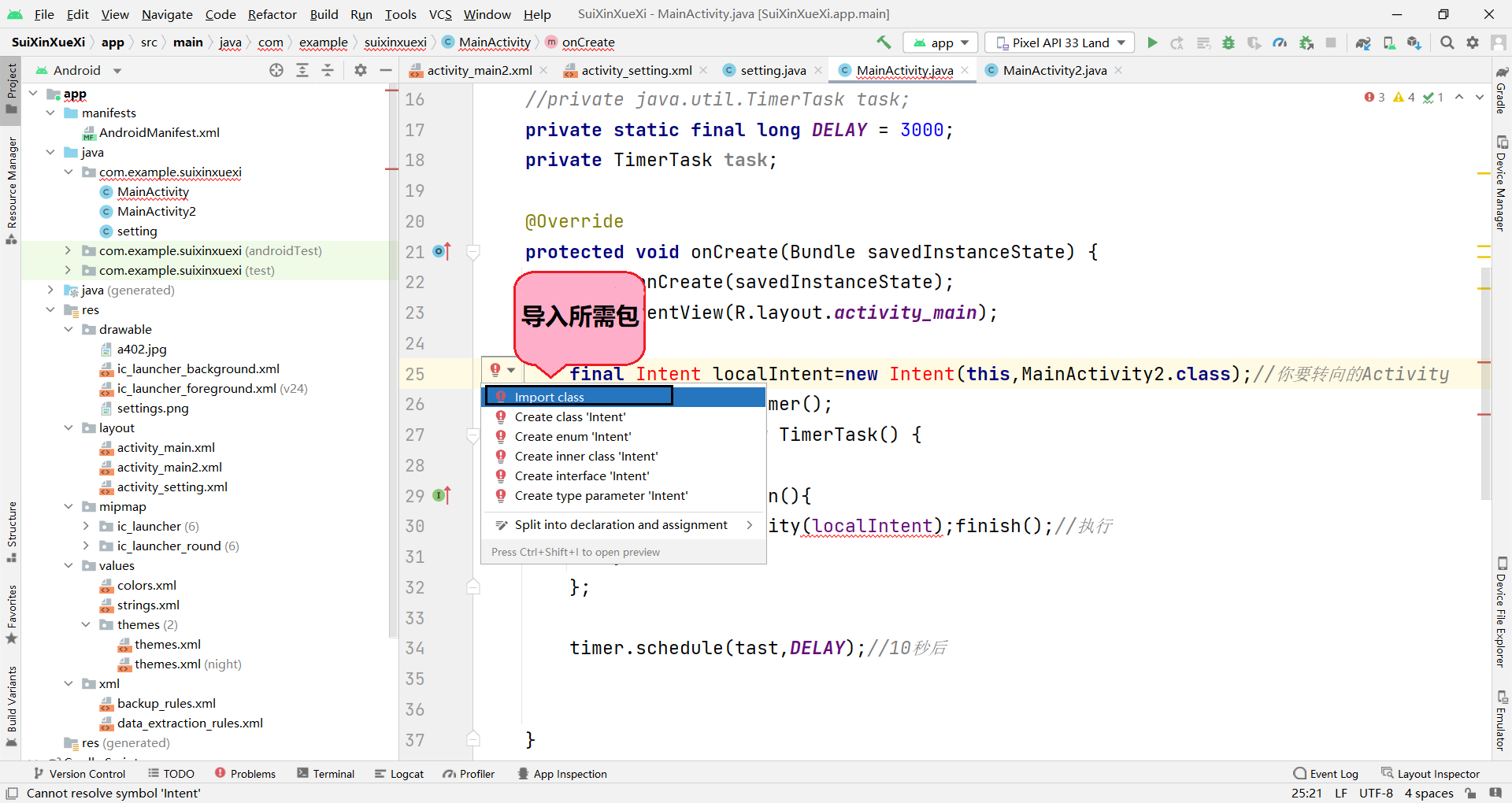Screen dimensions: 1512x803
Task: Collapse the drawable folder
Action: 68,329
